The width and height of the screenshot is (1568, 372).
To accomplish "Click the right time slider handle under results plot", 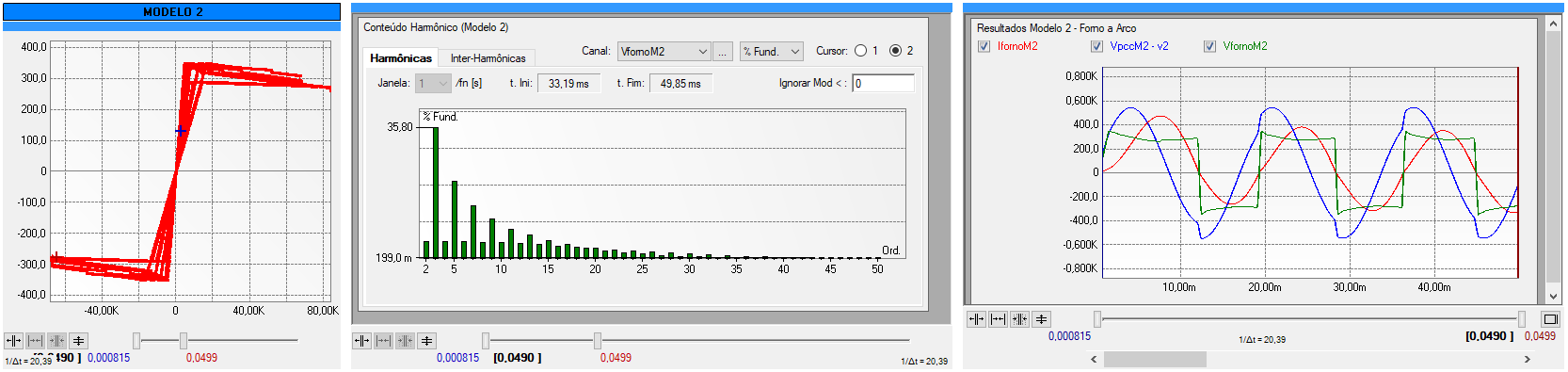I will point(1522,319).
